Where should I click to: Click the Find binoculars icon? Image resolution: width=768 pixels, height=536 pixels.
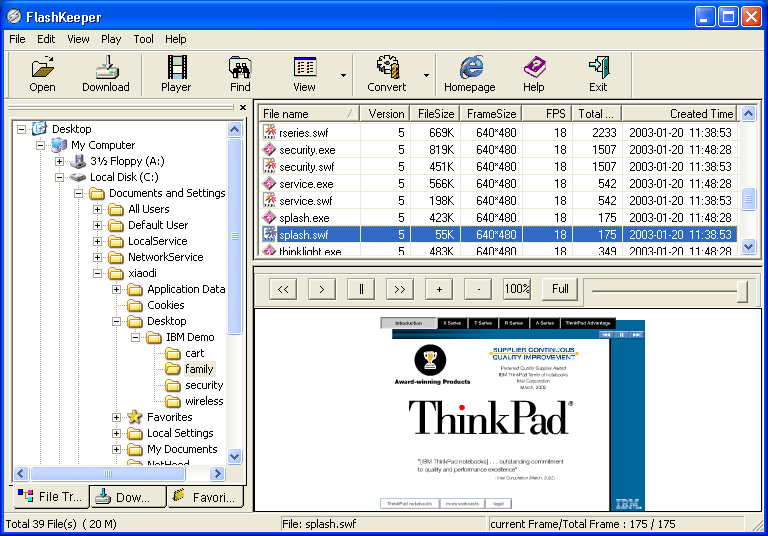(x=240, y=67)
